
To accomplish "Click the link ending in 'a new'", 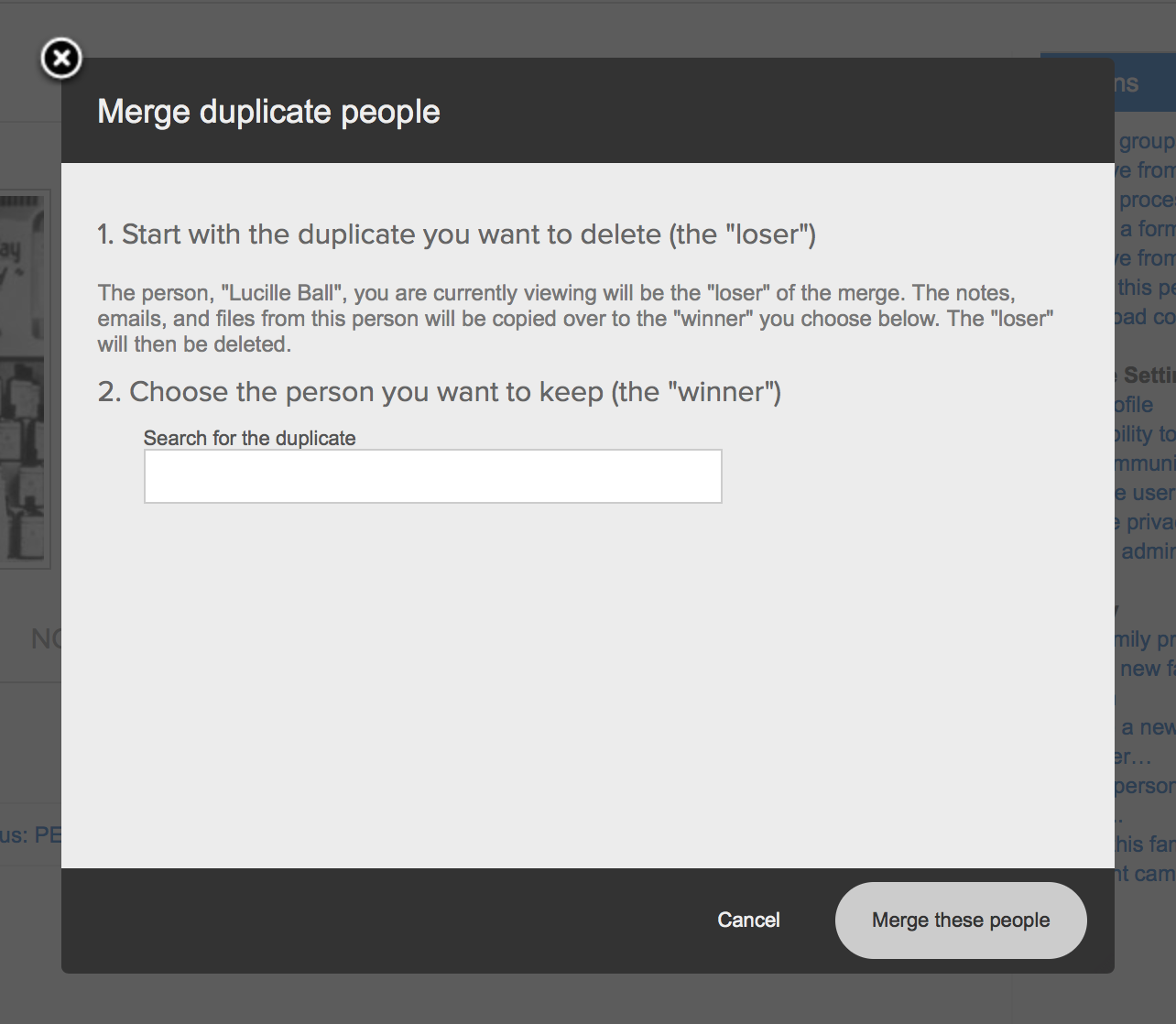I will (1149, 726).
